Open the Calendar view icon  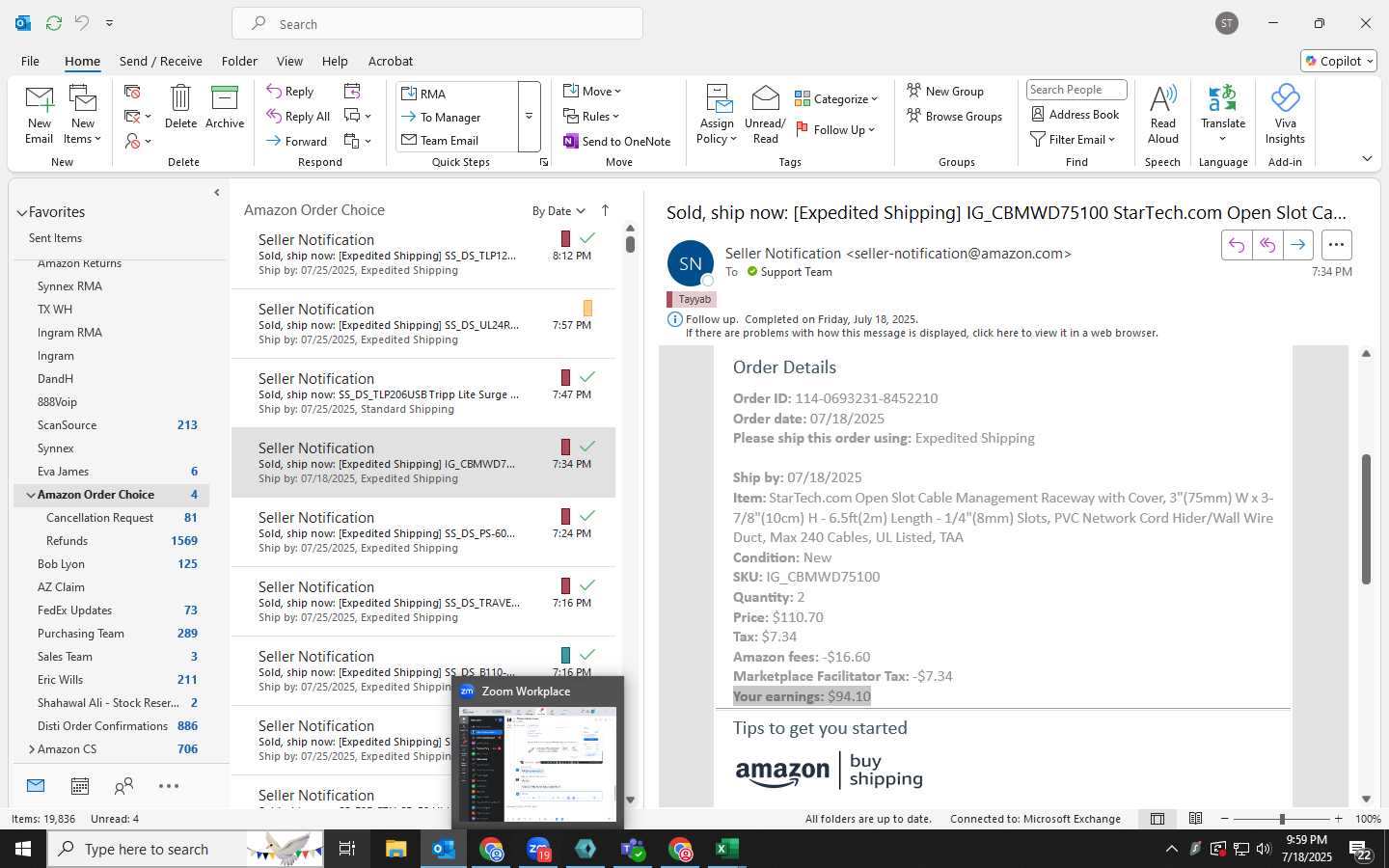(80, 786)
